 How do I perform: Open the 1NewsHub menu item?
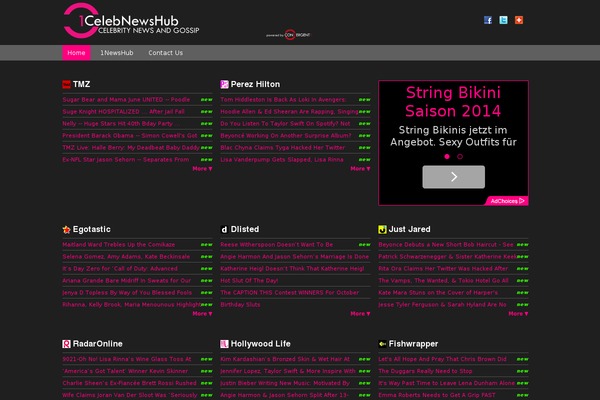(117, 53)
